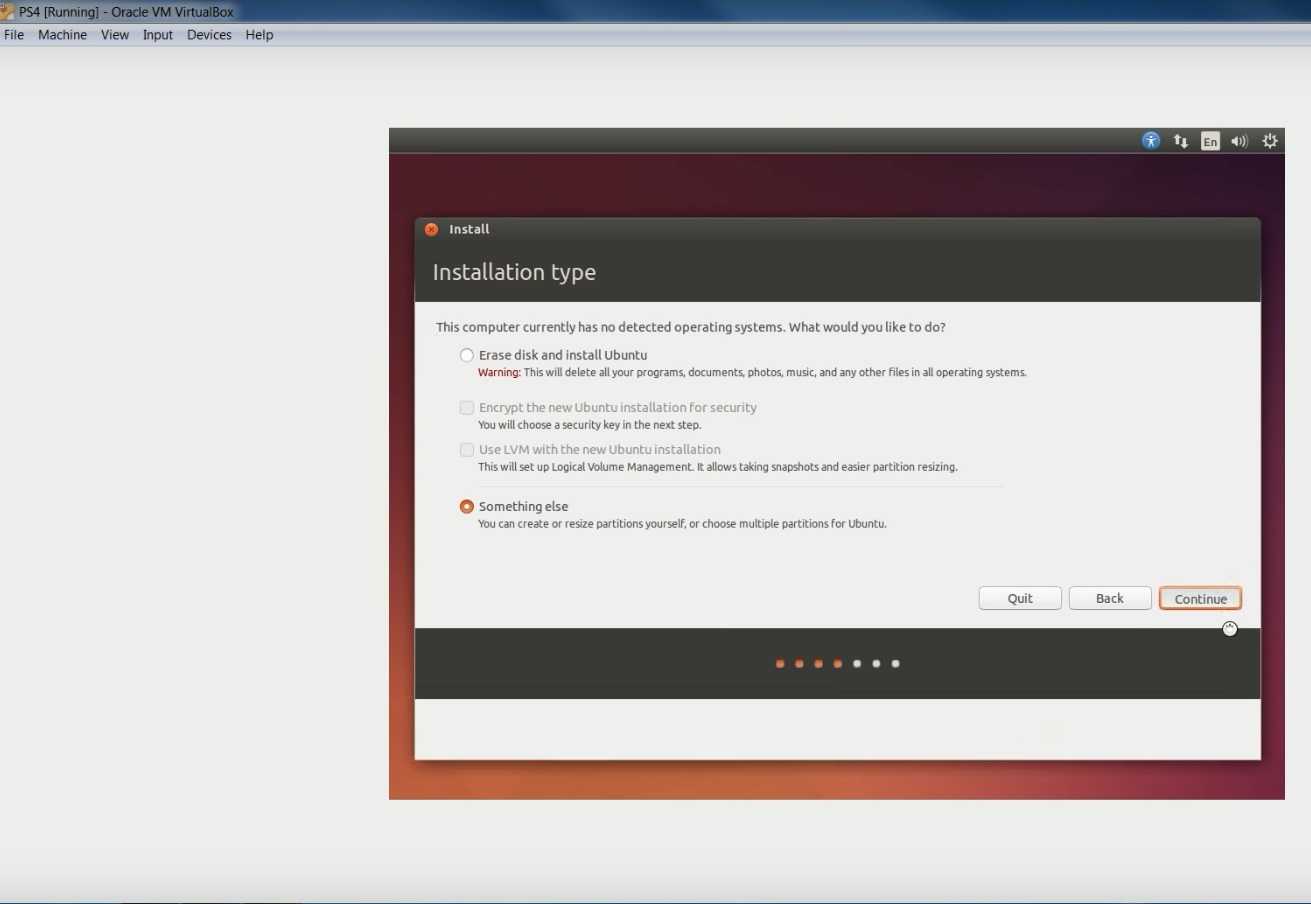This screenshot has width=1311, height=904.
Task: Check Encrypt the new Ubuntu installation
Action: (608, 407)
